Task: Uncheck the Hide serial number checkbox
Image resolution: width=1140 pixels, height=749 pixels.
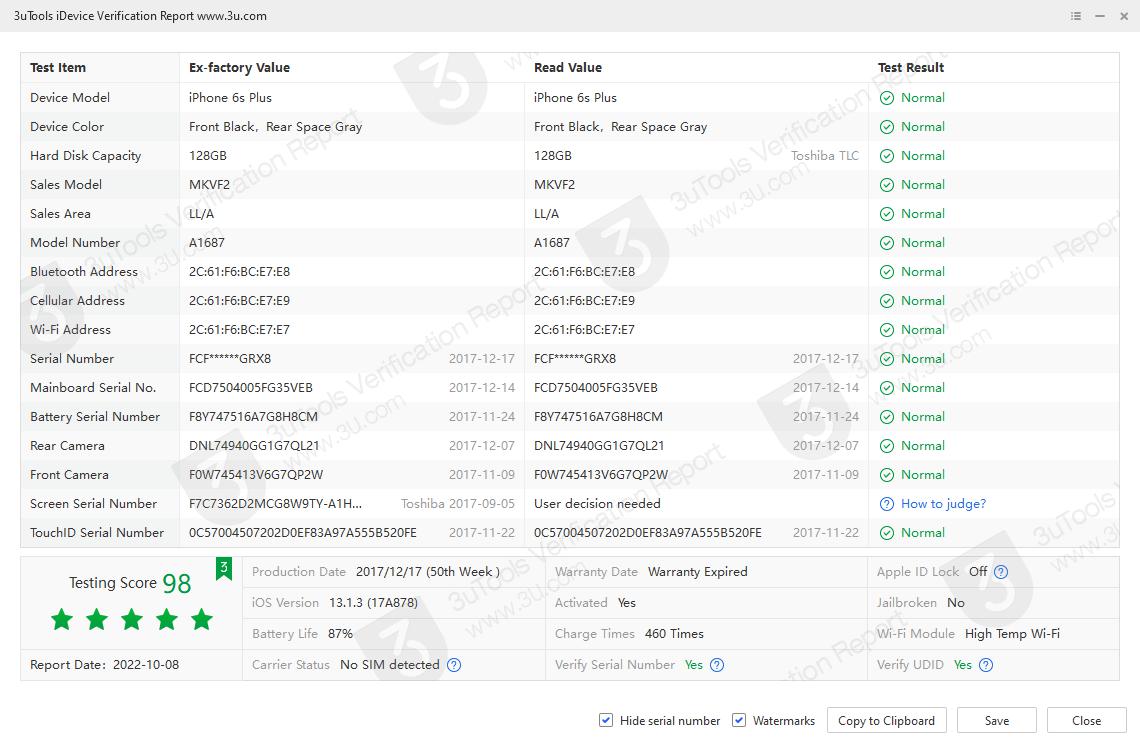Action: [x=606, y=720]
